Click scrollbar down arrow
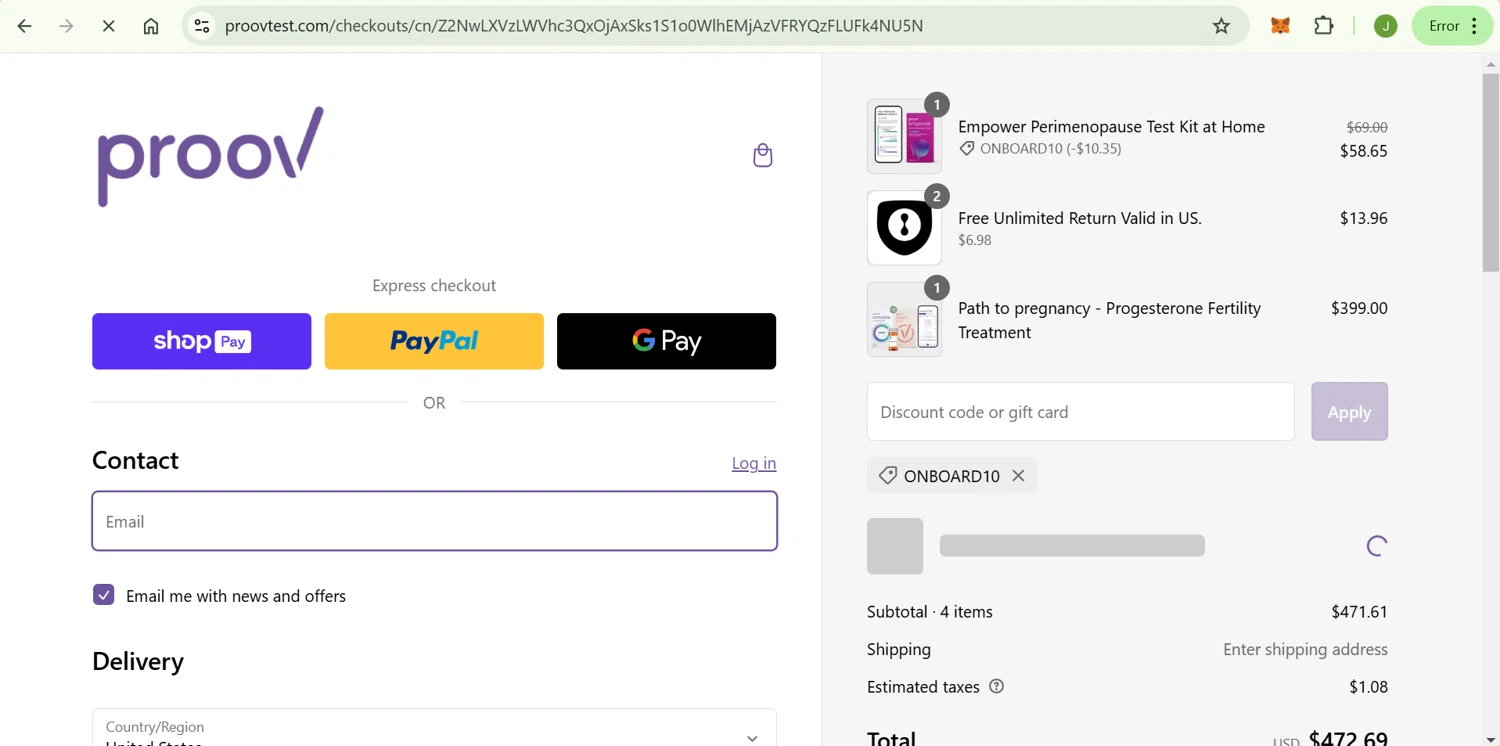Viewport: 1500px width, 746px height. [1491, 738]
